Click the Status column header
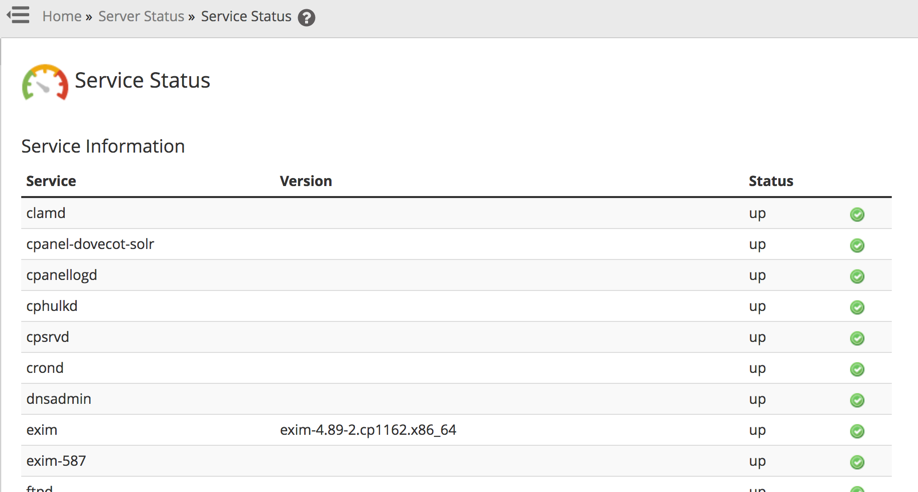918x492 pixels. click(771, 181)
